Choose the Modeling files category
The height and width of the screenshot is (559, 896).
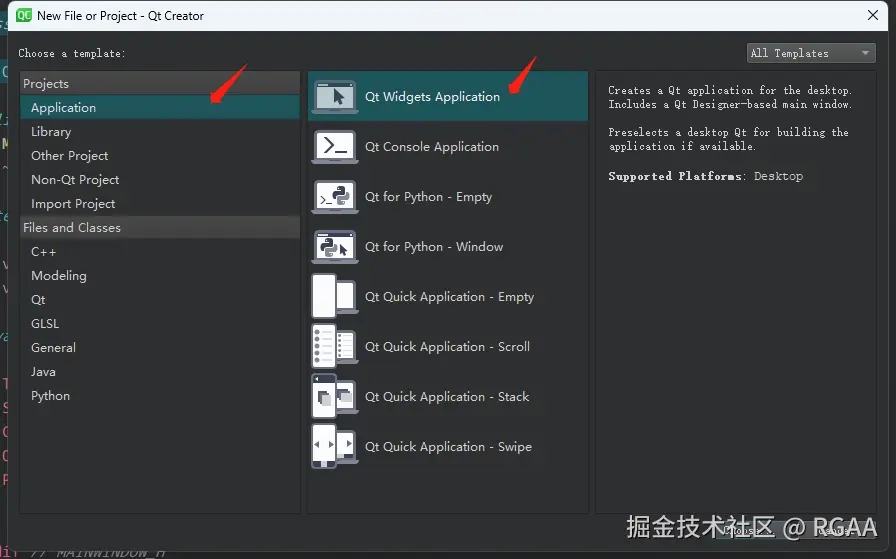click(160, 275)
